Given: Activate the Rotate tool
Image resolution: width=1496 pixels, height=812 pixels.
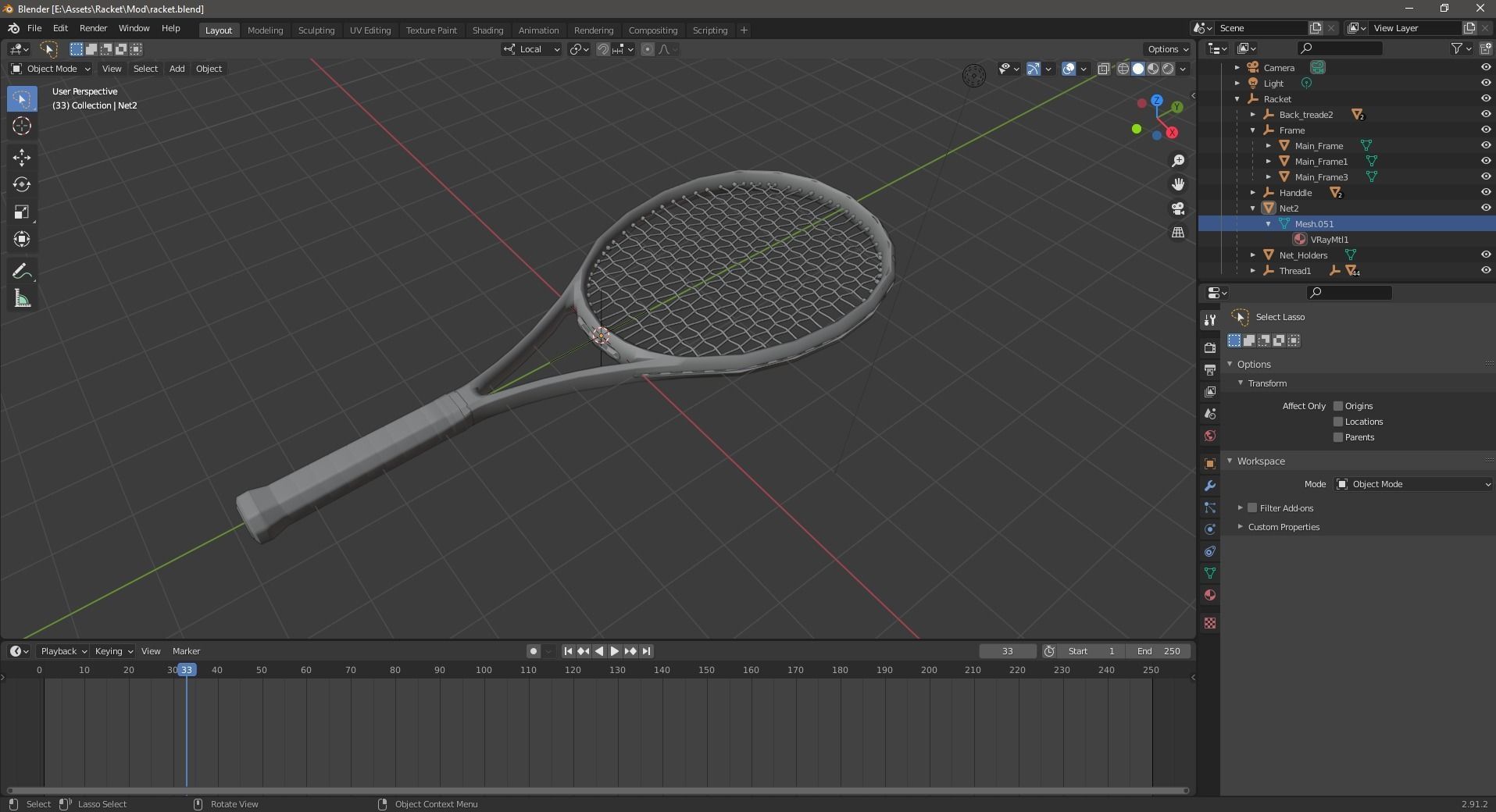Looking at the screenshot, I should [22, 184].
